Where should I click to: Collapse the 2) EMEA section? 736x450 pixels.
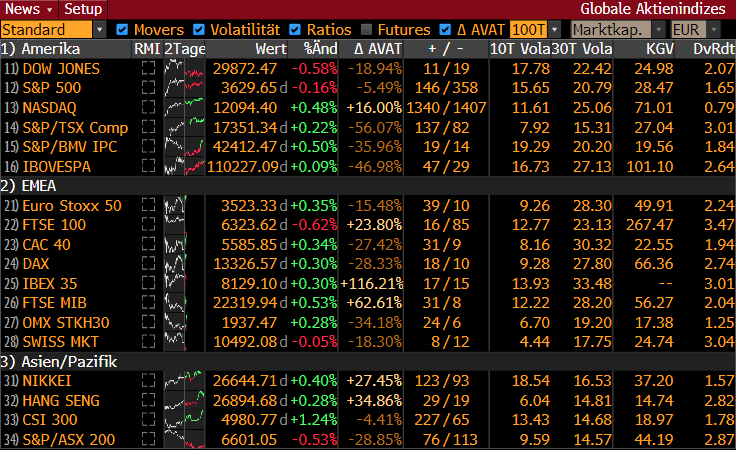pyautogui.click(x=28, y=186)
